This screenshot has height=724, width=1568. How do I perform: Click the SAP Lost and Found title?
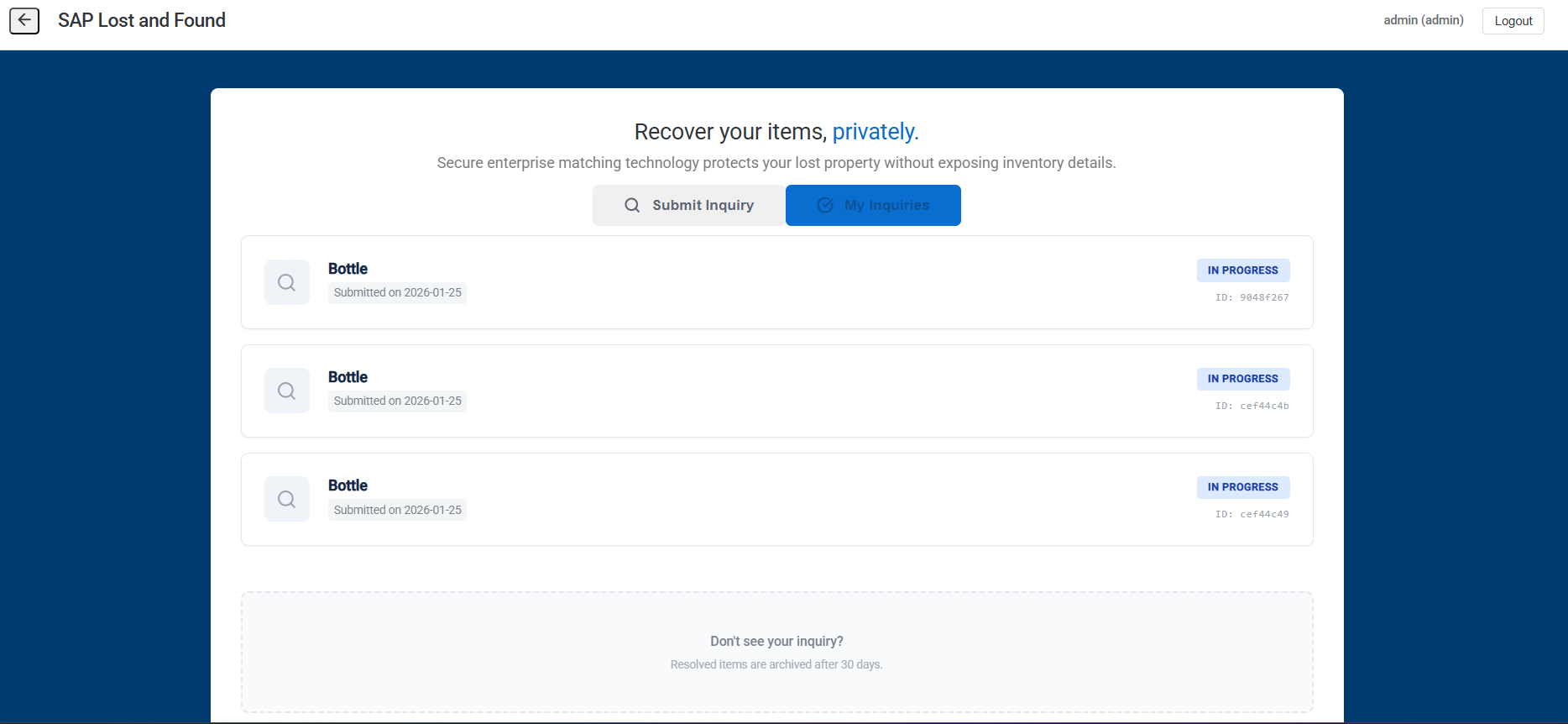coord(142,20)
